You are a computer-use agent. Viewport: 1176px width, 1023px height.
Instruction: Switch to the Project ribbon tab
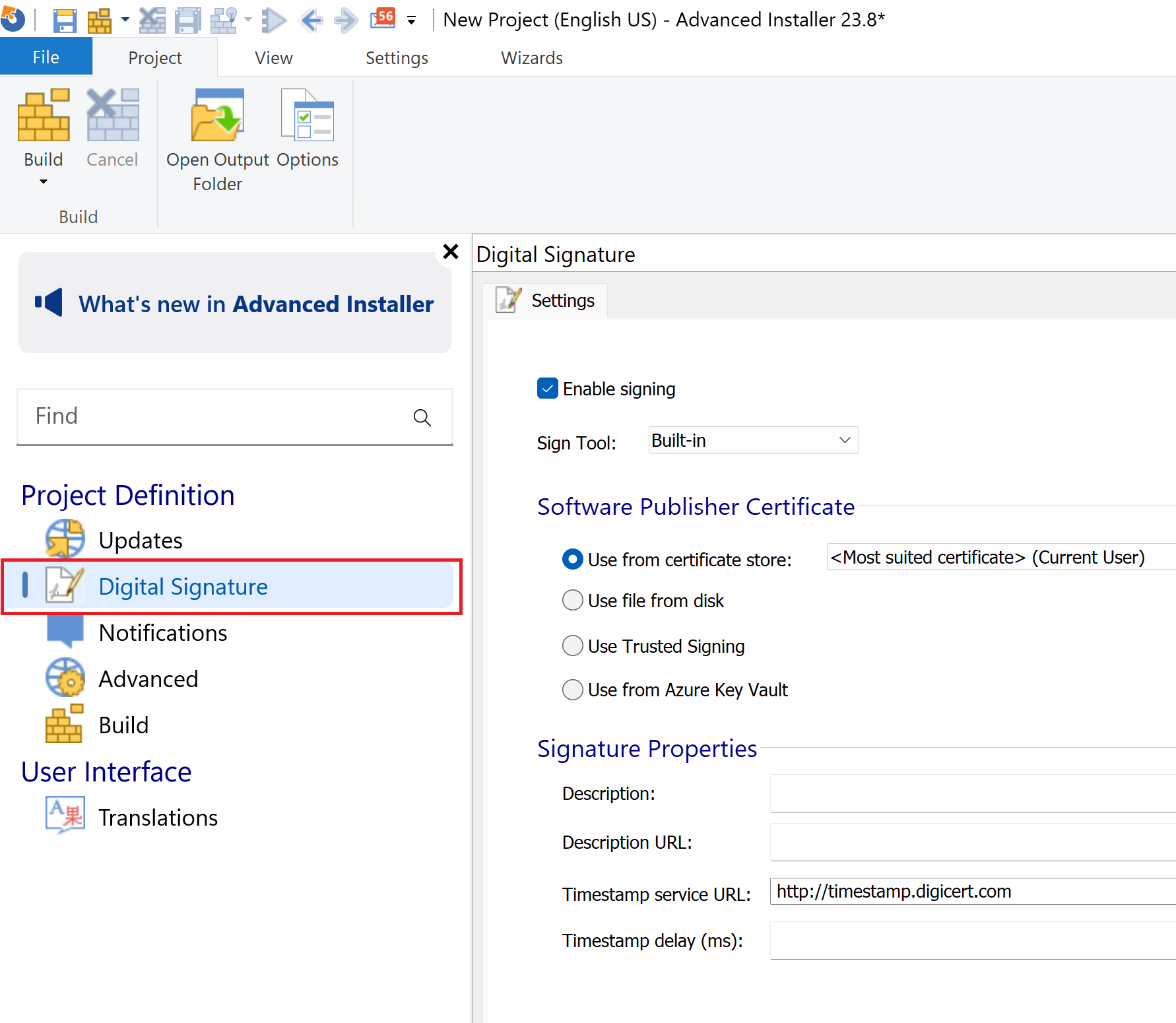155,57
